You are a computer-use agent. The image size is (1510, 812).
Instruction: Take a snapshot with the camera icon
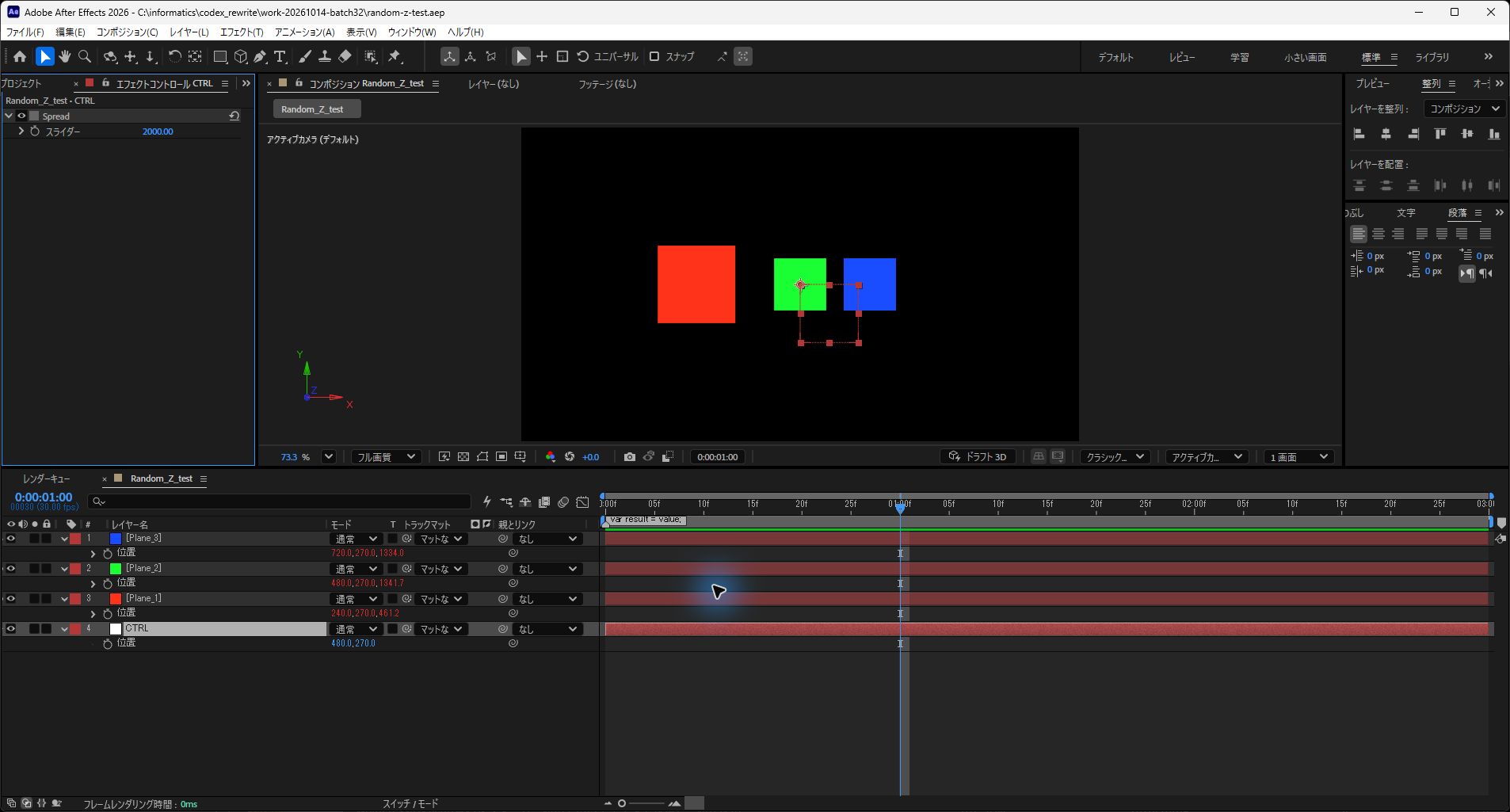pyautogui.click(x=629, y=457)
